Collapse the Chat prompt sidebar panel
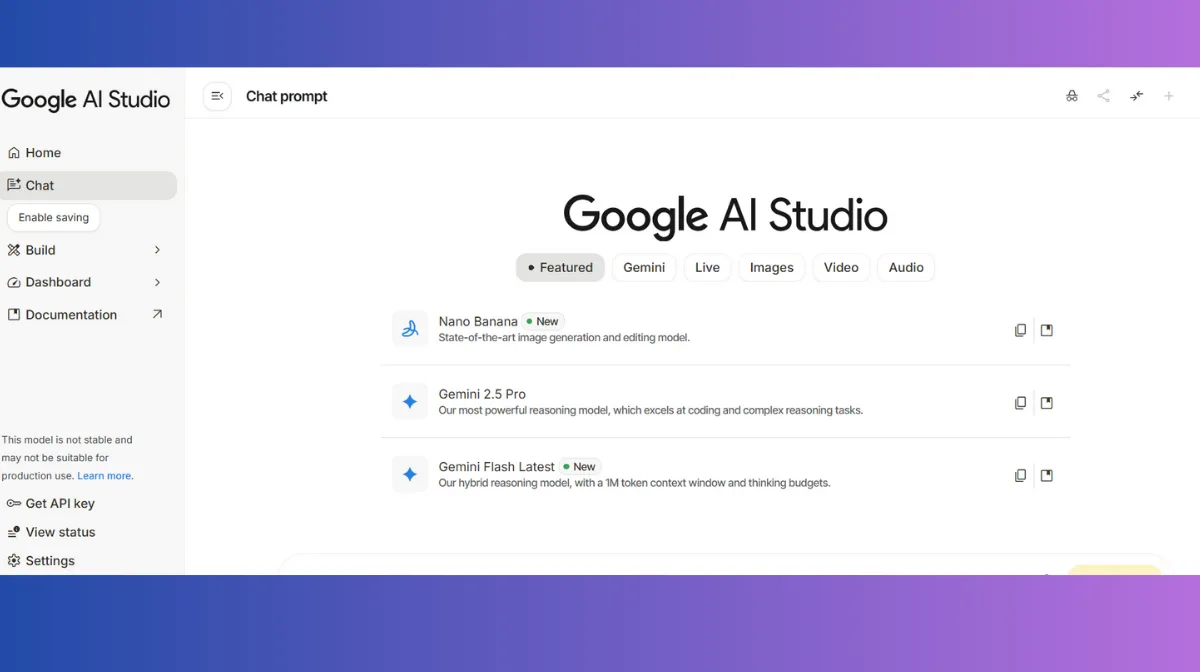This screenshot has width=1200, height=672. (x=217, y=96)
